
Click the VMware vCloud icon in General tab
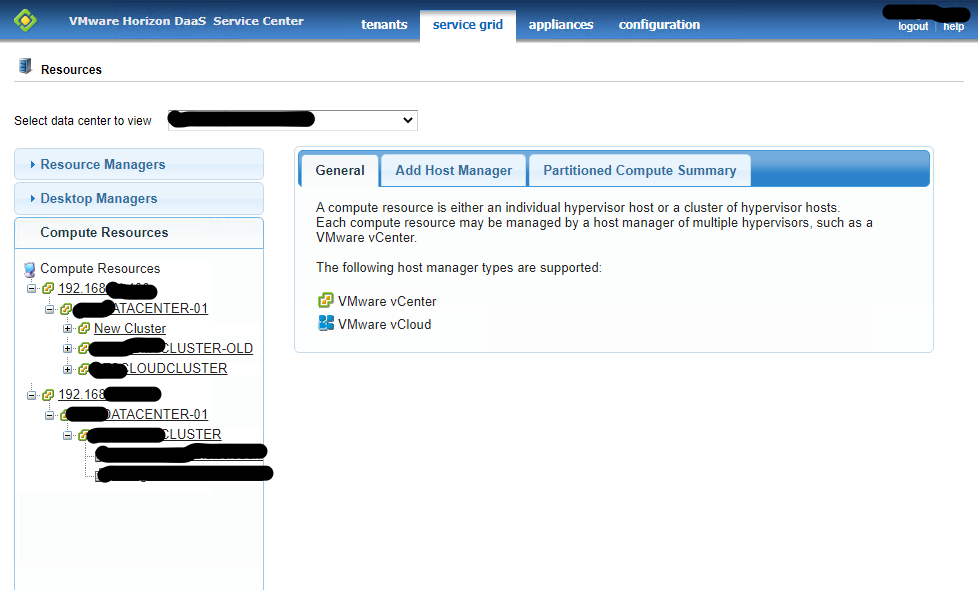click(326, 323)
